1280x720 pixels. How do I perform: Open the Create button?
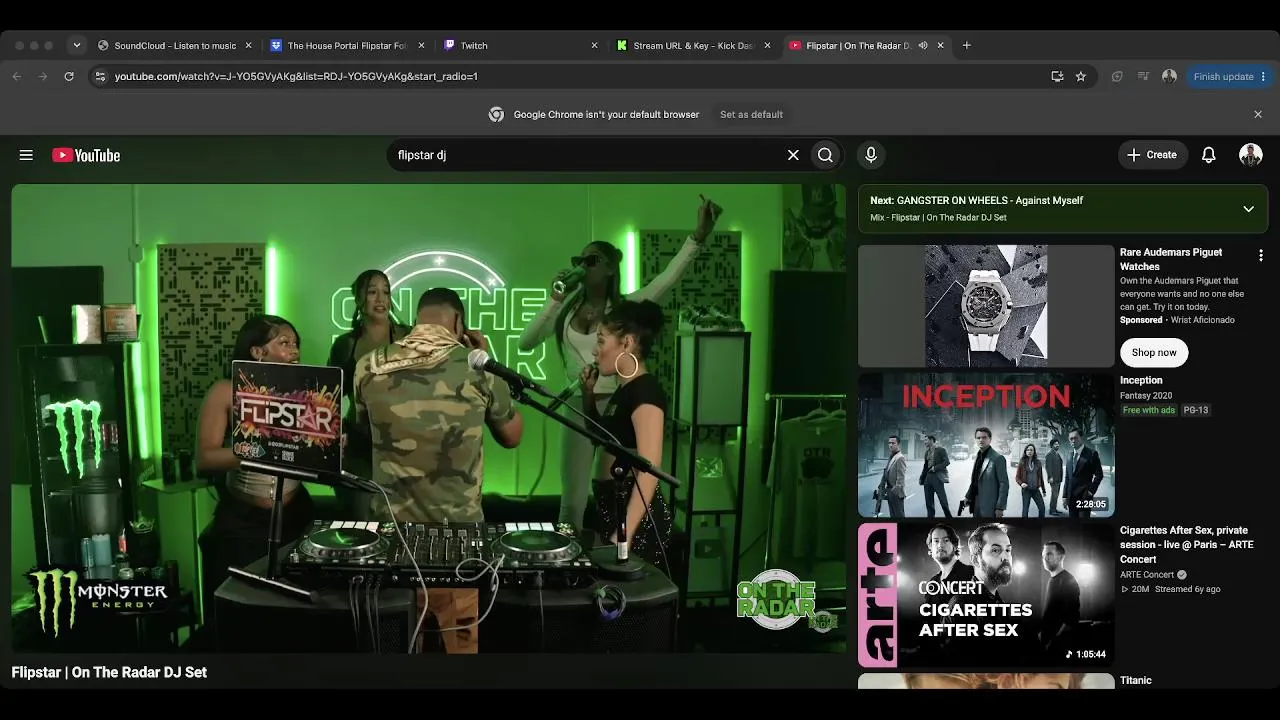pos(1152,155)
